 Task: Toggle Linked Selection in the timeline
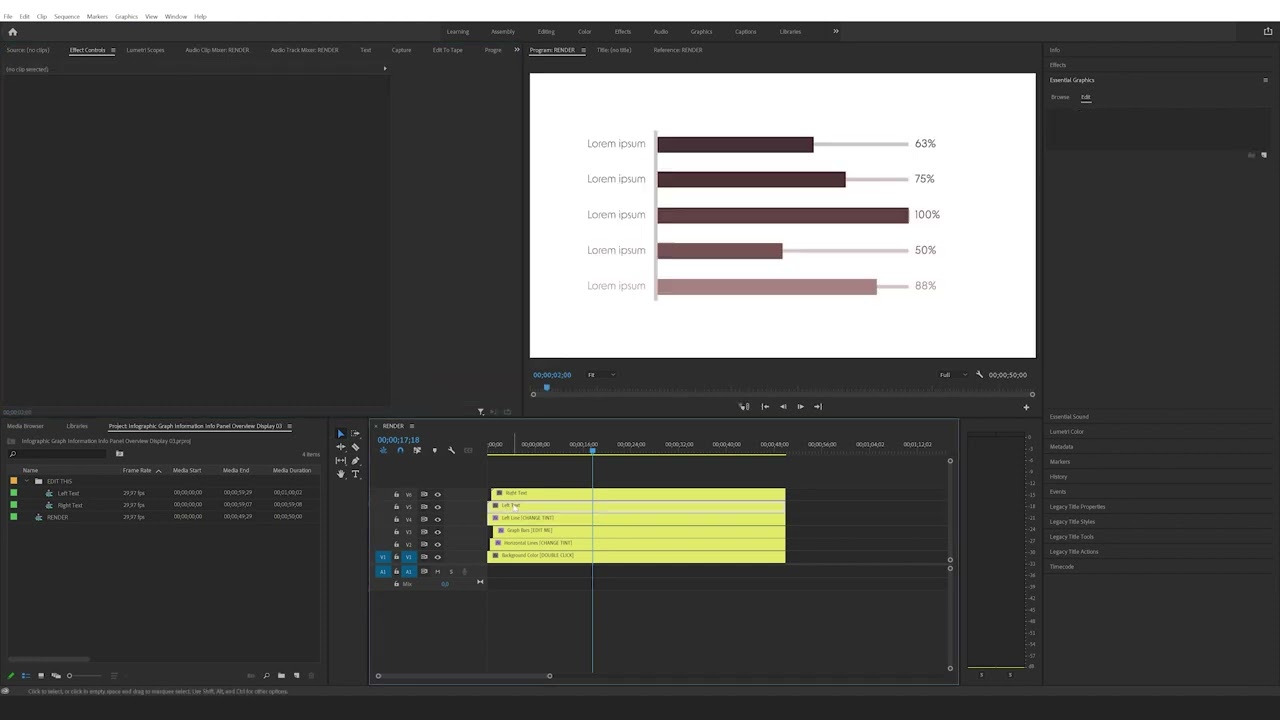[x=417, y=450]
